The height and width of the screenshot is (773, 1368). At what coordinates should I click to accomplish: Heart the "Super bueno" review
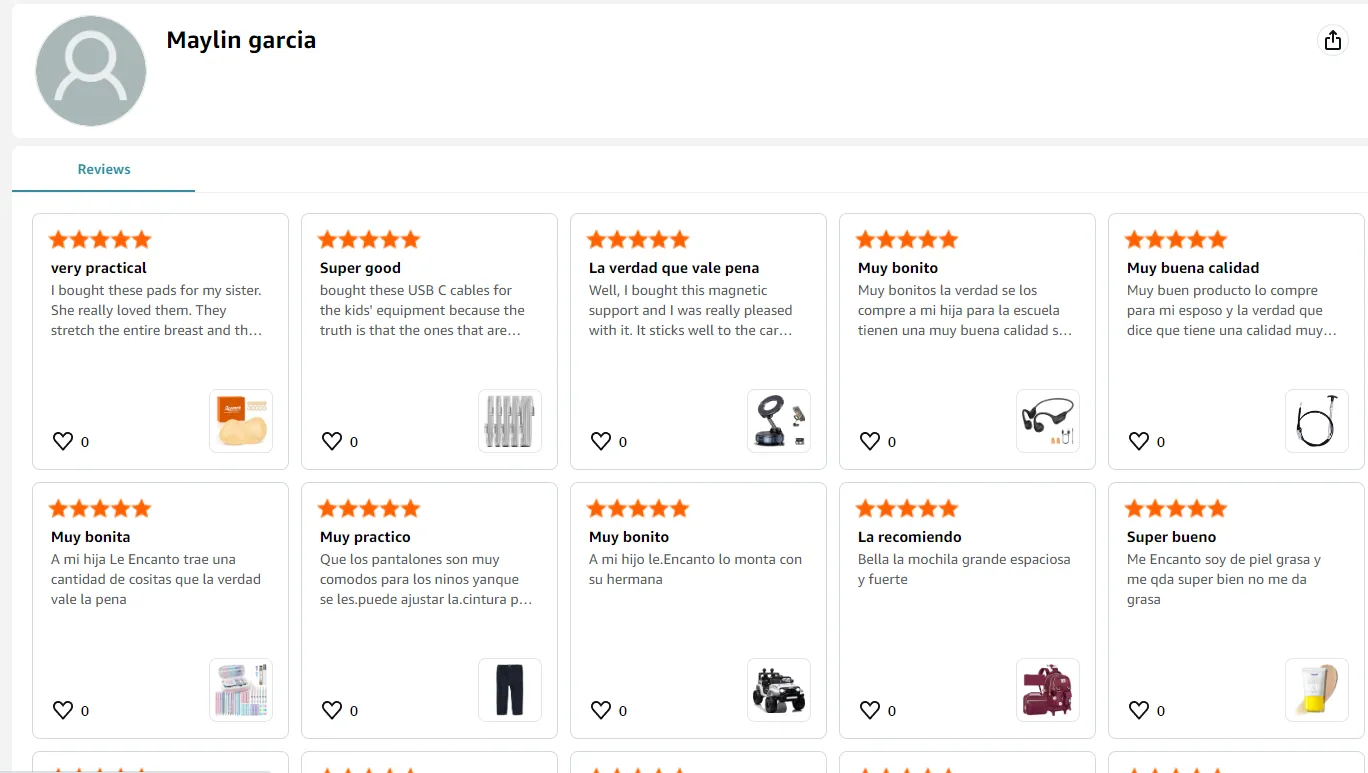(x=1139, y=710)
